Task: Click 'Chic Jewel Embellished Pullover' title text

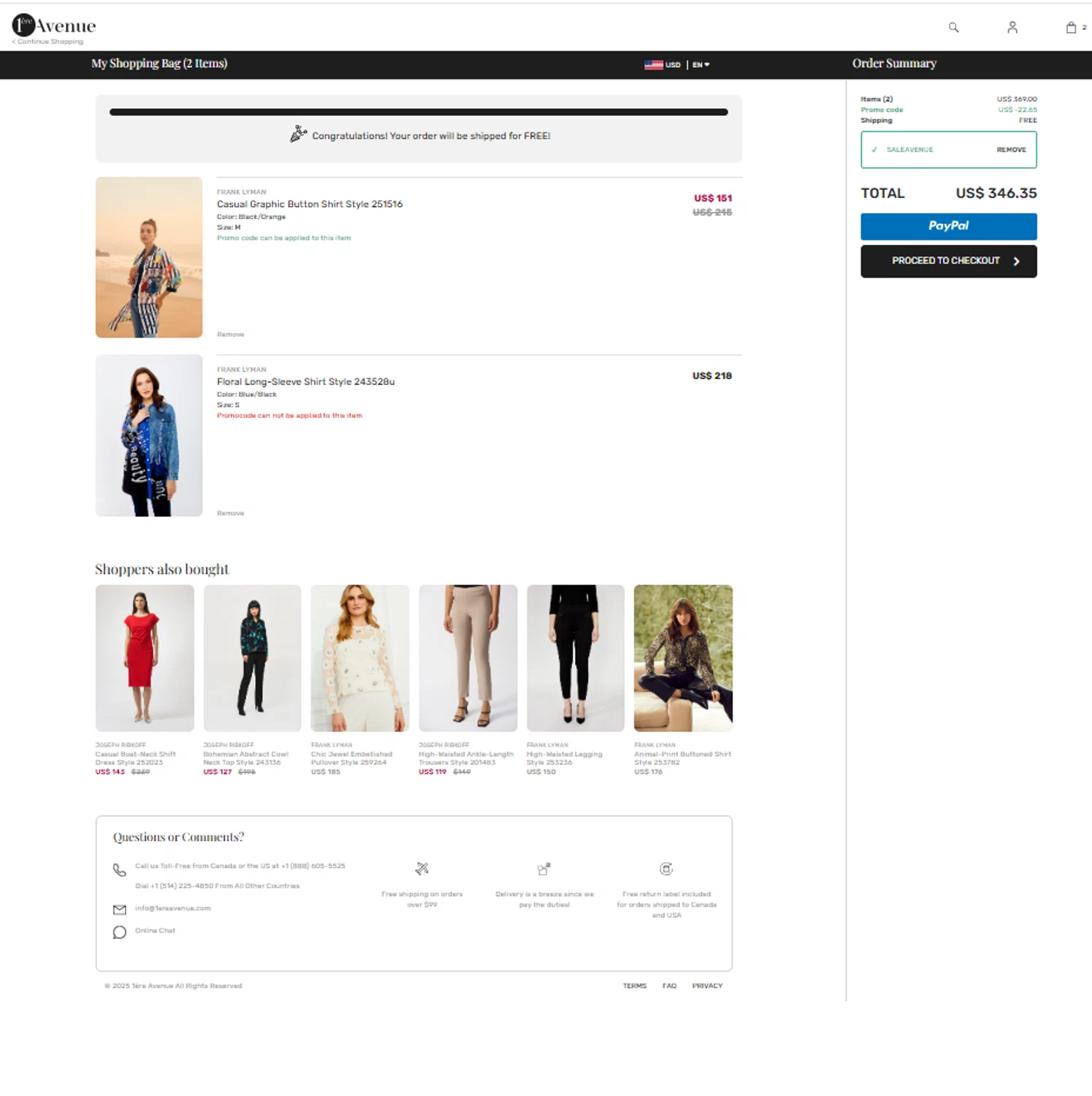Action: click(351, 758)
